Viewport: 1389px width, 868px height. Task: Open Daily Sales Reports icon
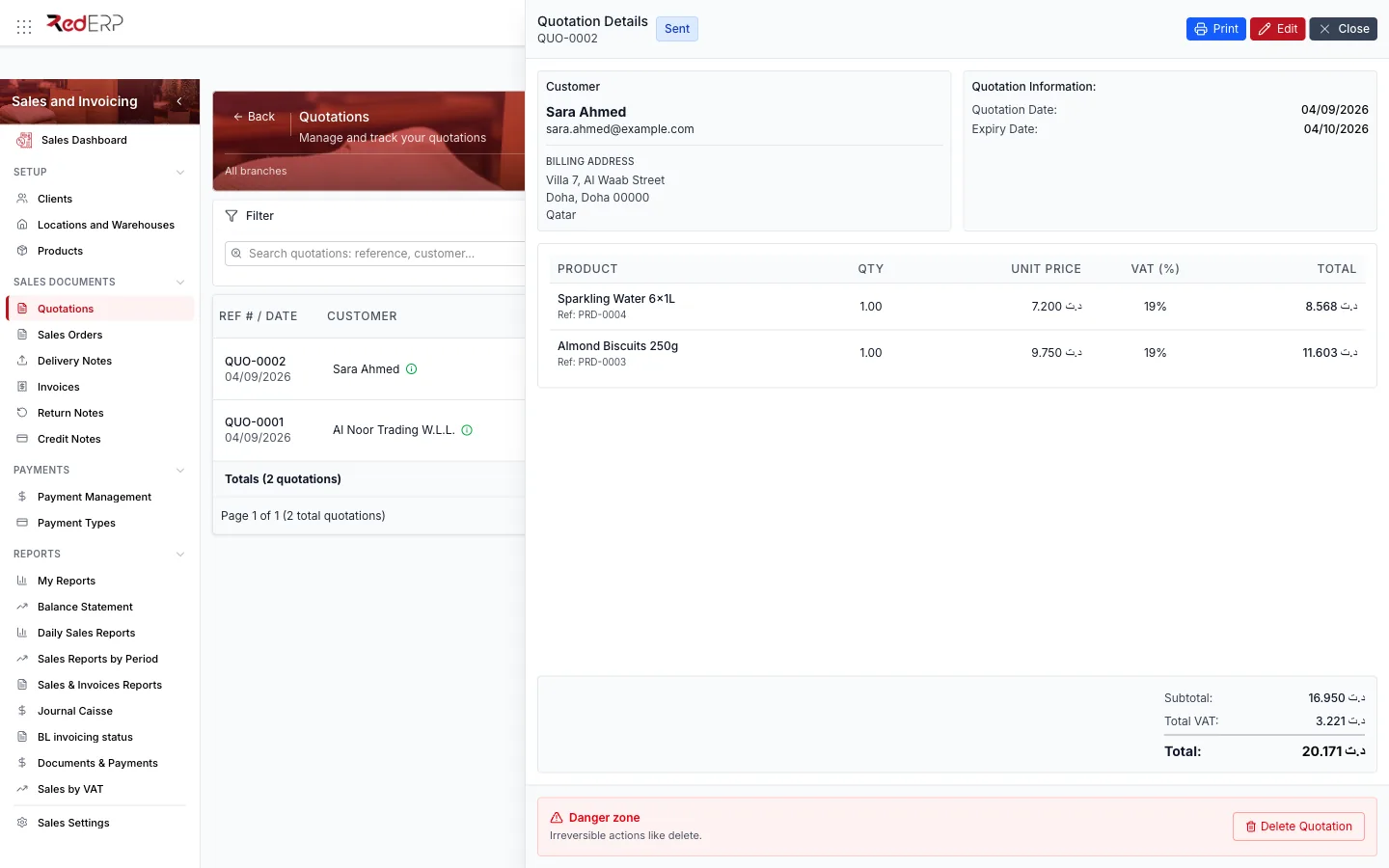click(x=22, y=633)
